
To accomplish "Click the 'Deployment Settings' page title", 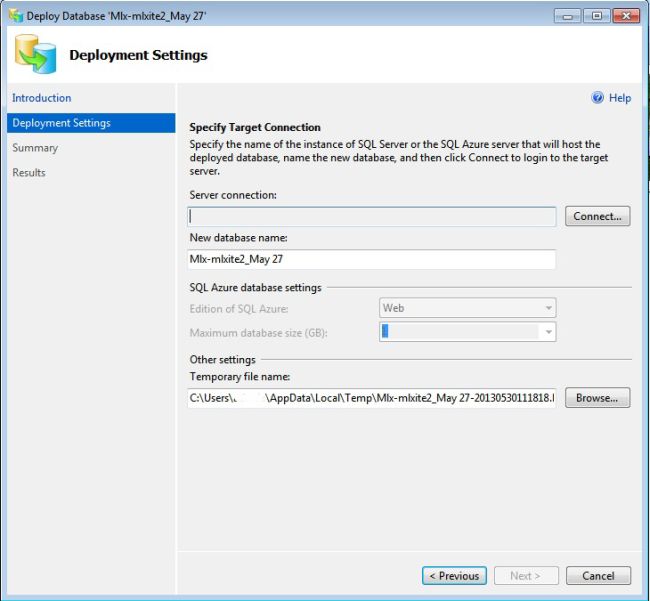I will point(138,55).
